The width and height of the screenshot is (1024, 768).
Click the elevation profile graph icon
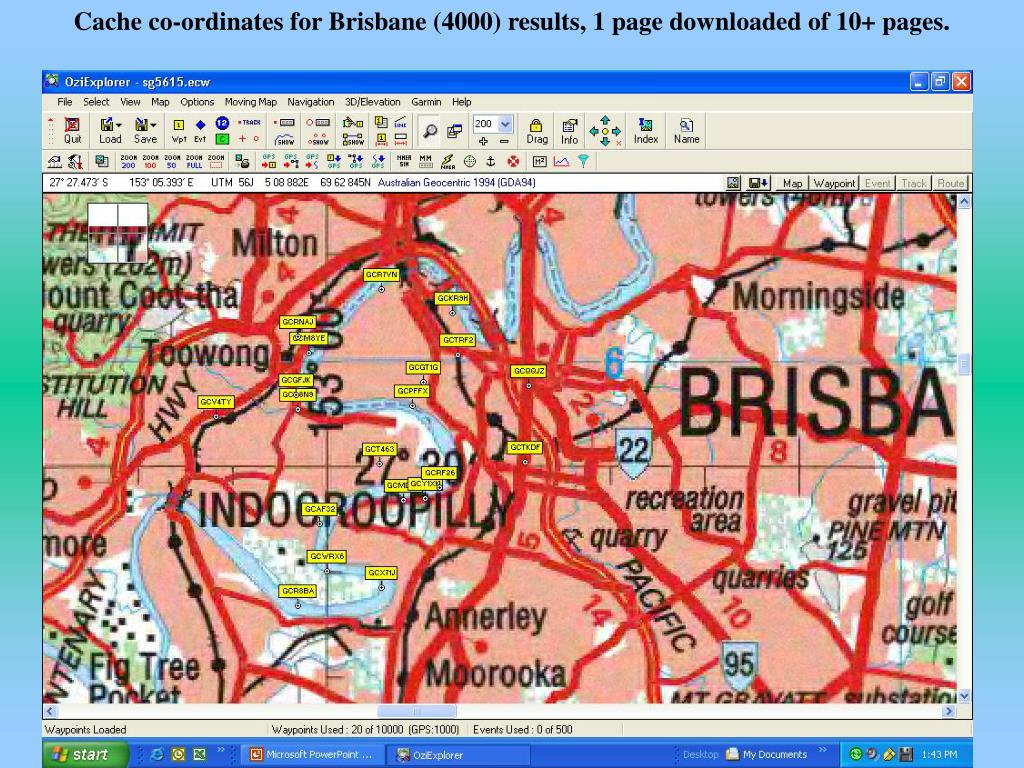tap(561, 161)
